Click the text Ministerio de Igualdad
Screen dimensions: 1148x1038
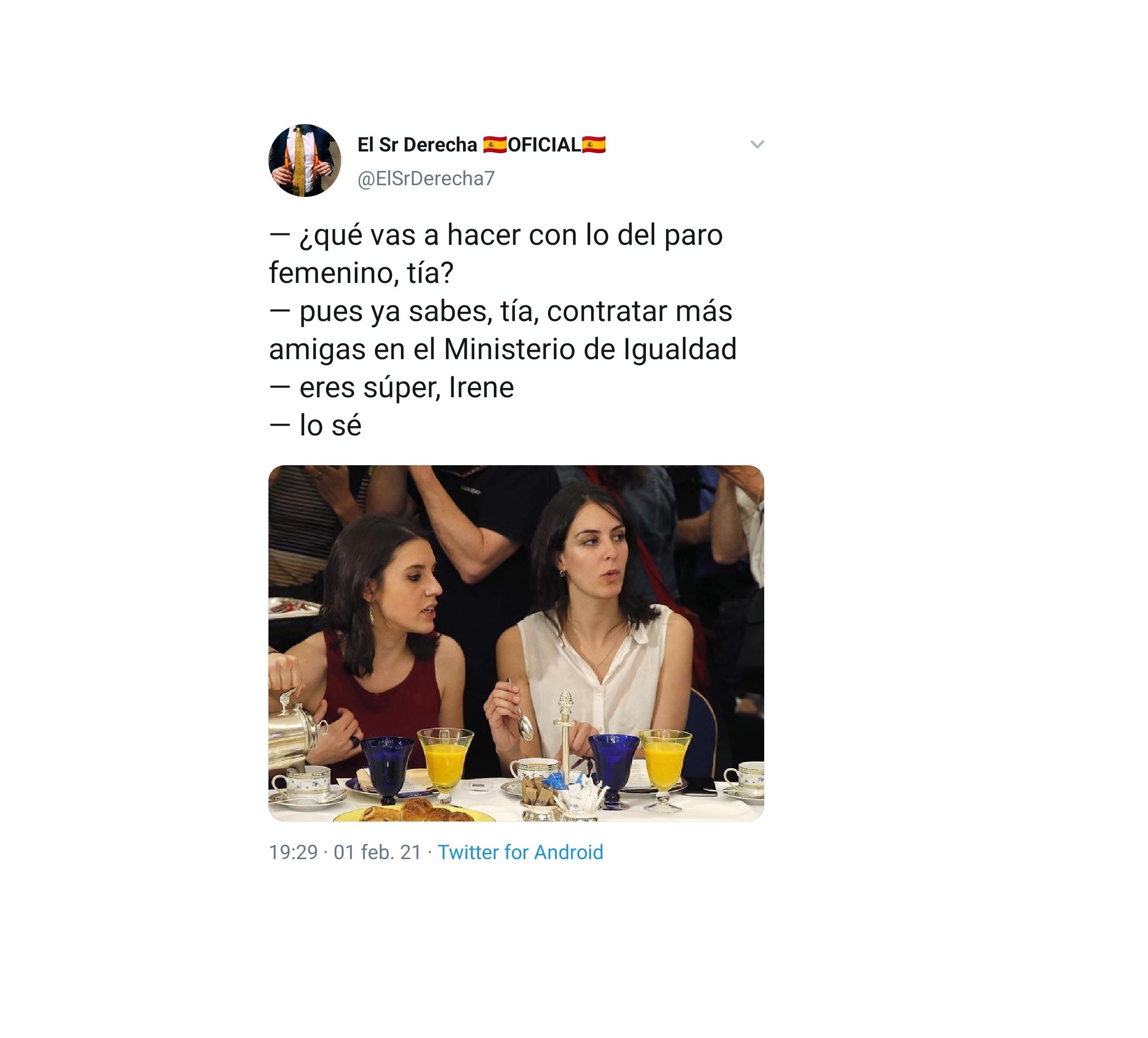click(x=590, y=349)
